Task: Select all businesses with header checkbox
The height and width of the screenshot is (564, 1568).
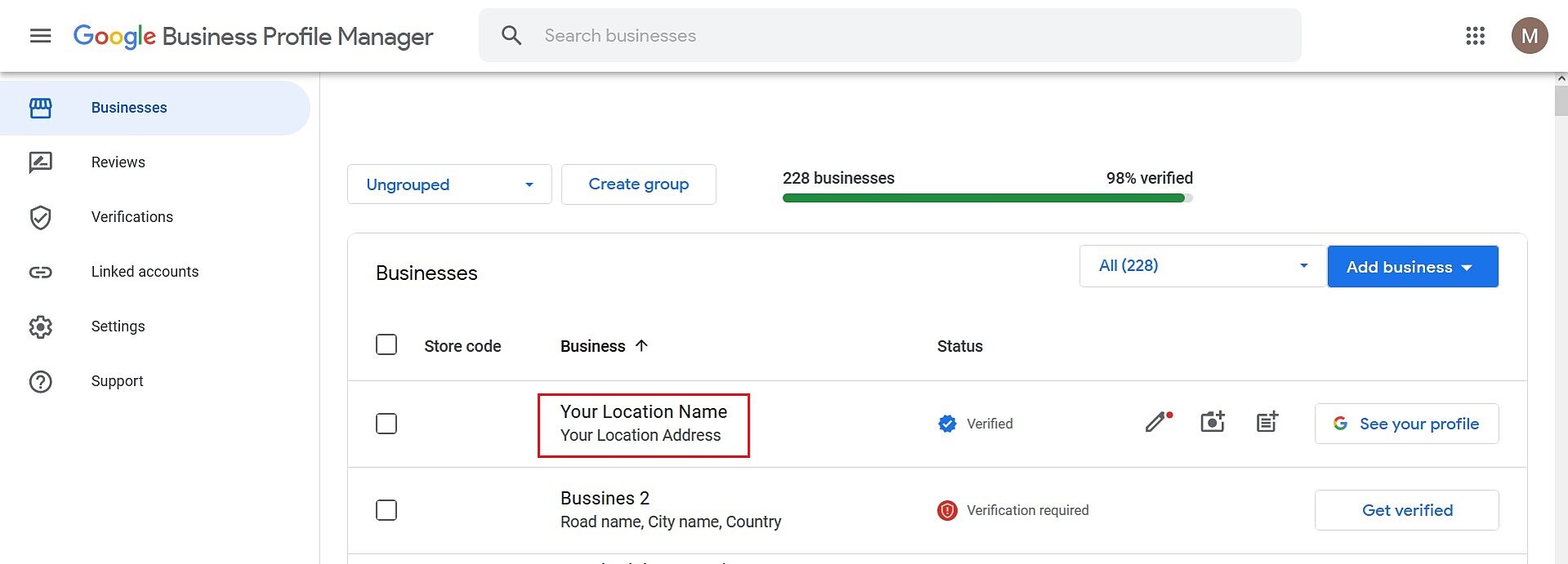Action: click(x=386, y=344)
